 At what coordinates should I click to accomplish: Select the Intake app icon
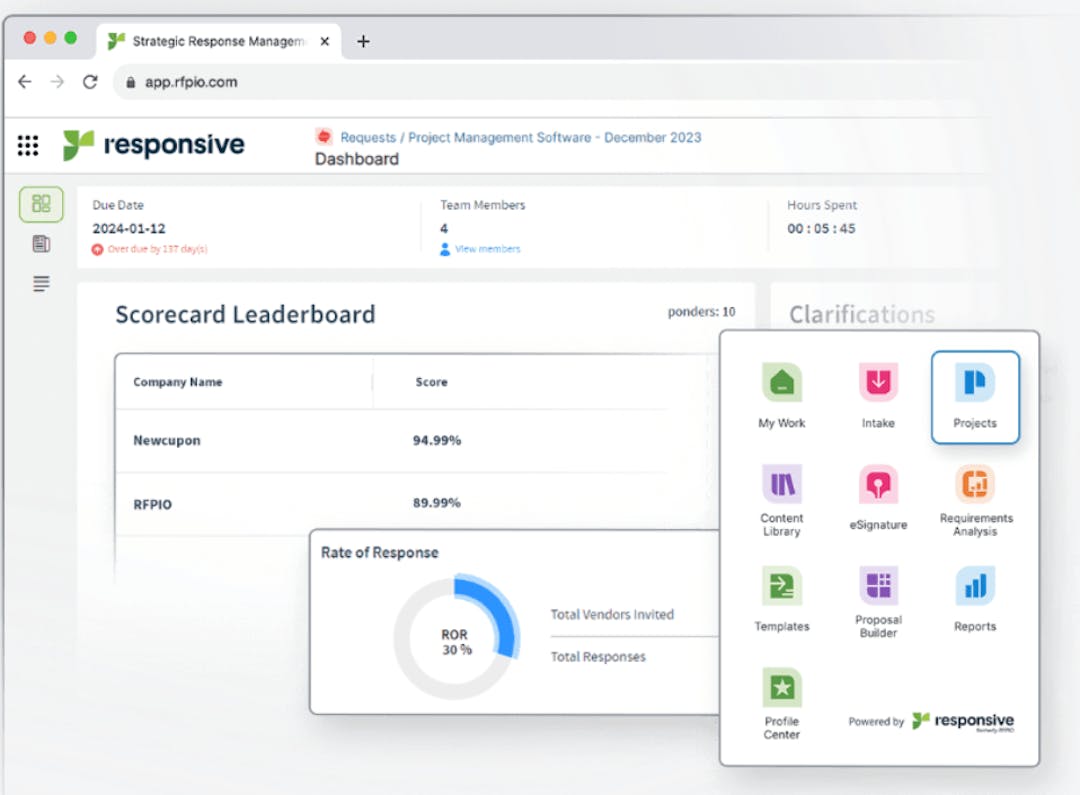click(877, 382)
